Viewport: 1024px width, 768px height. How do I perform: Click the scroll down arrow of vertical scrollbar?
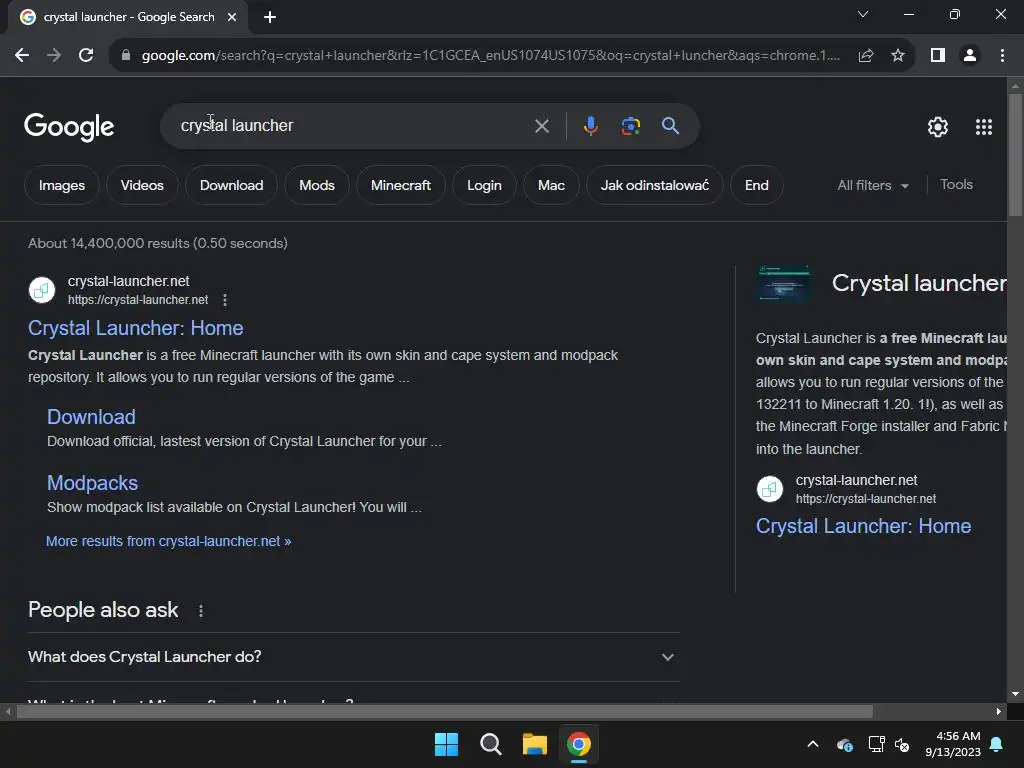click(1015, 694)
